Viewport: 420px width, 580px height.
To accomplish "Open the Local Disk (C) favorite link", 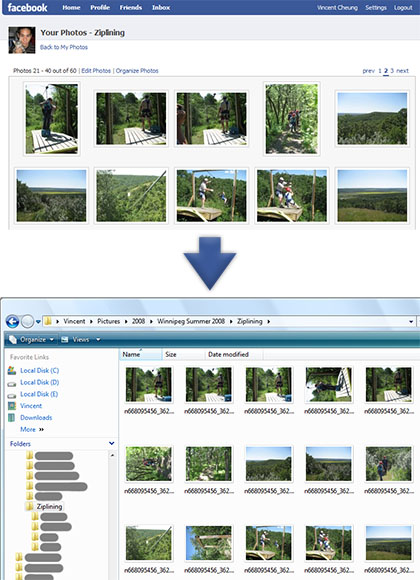I will [x=39, y=370].
